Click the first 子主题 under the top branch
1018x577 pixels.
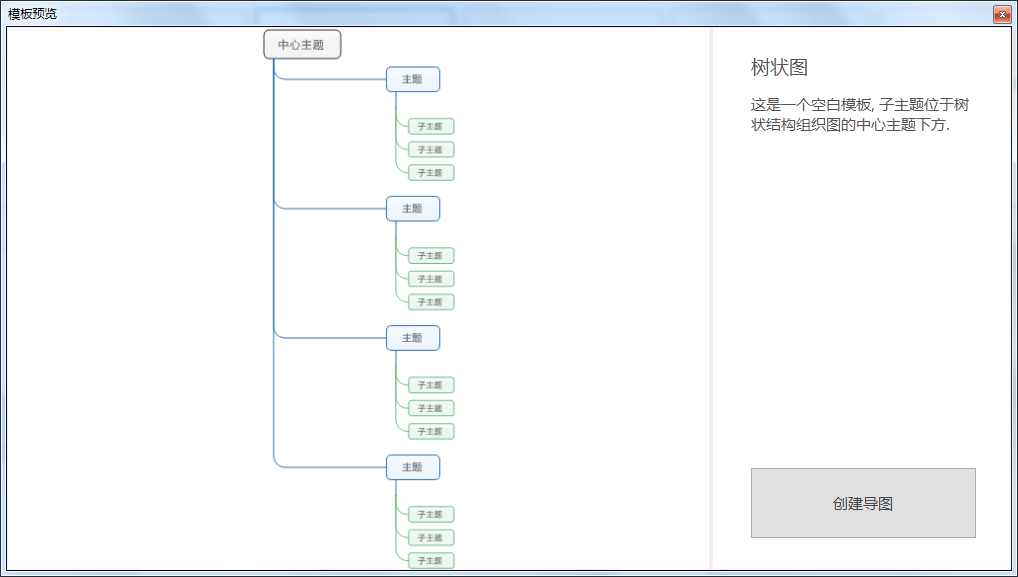click(x=430, y=126)
